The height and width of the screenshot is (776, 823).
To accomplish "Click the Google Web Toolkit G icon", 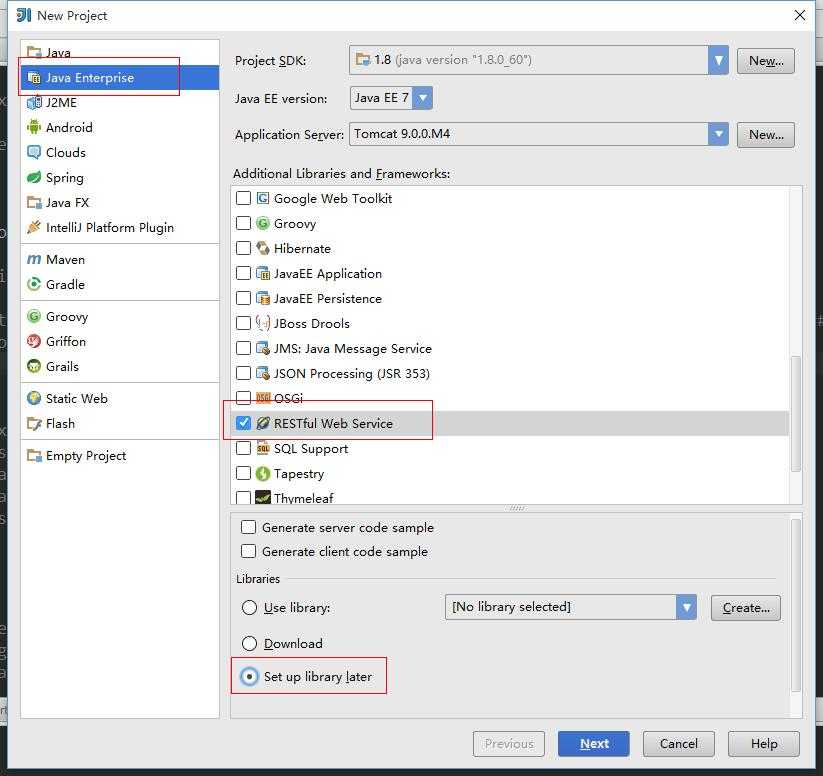I will tap(262, 198).
